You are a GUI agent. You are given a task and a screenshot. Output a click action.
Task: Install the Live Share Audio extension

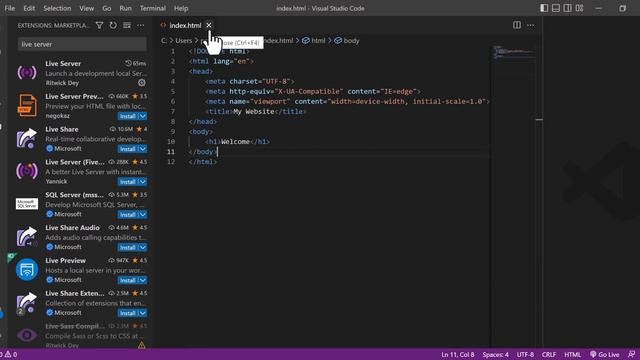click(x=128, y=247)
